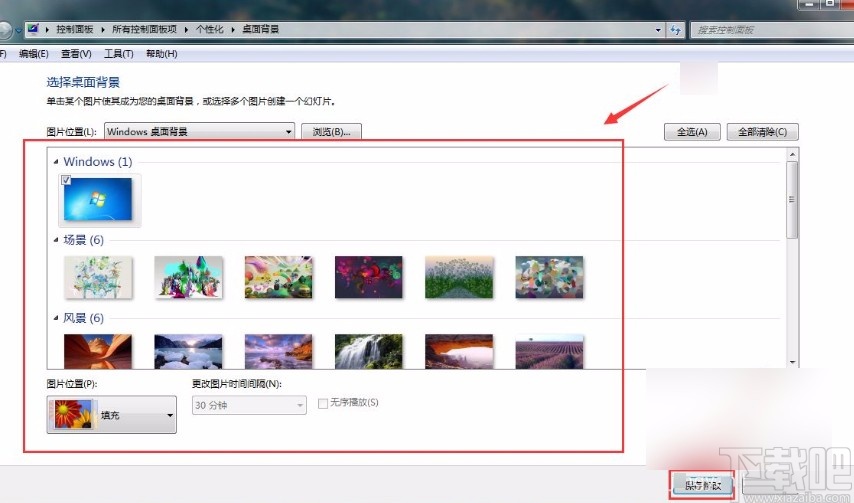
Task: Click the 全选(A) button
Action: [692, 132]
